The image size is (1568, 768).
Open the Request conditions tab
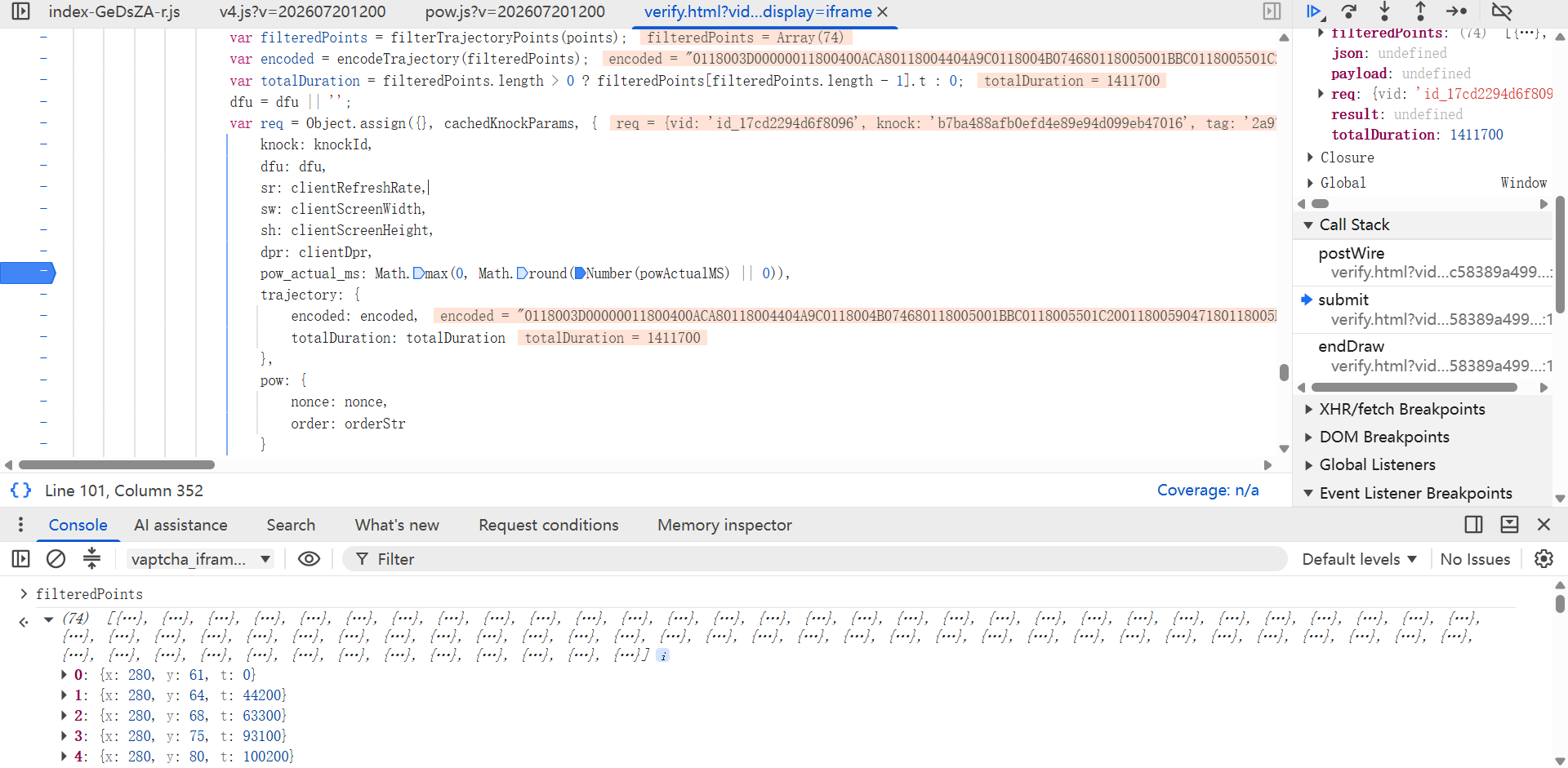(x=548, y=525)
